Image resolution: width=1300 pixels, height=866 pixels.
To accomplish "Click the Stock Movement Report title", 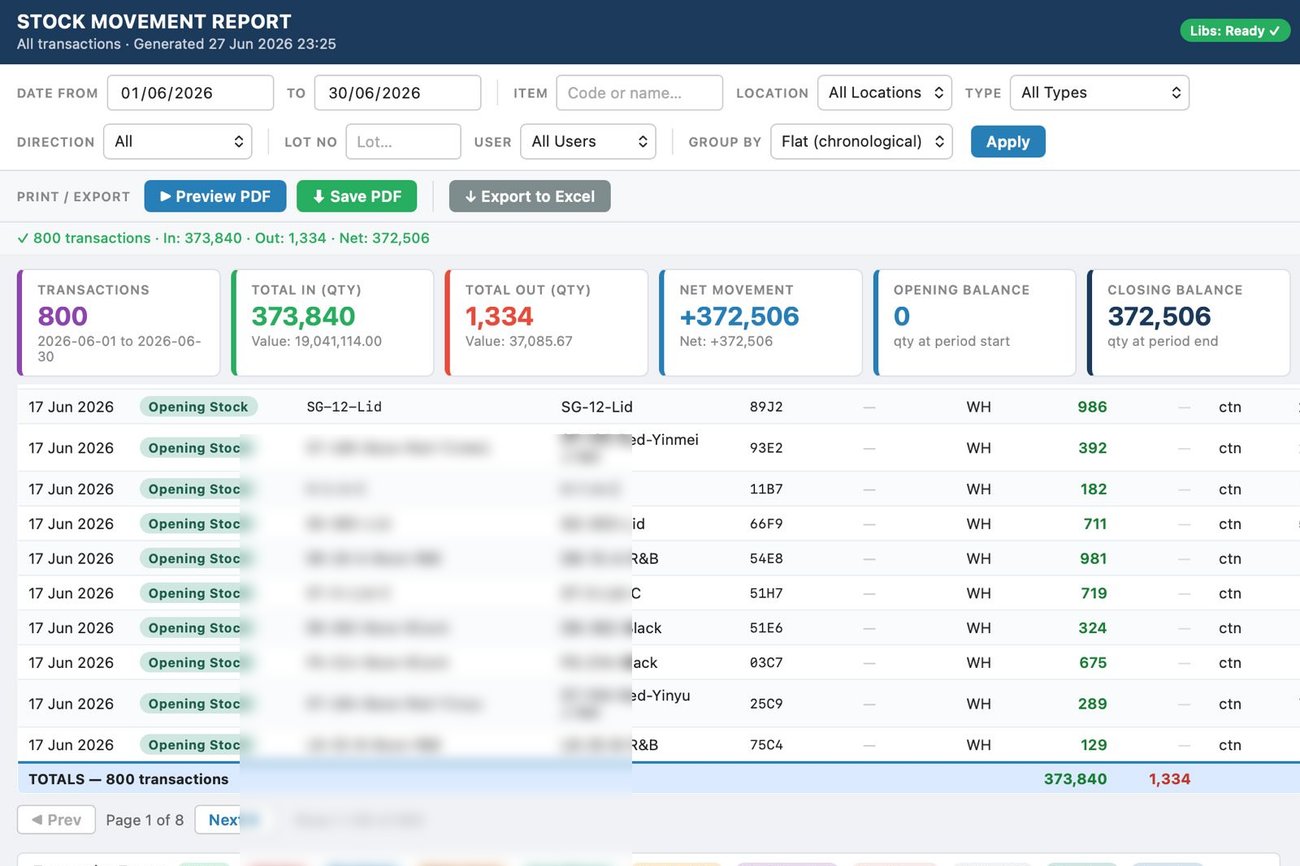I will point(154,21).
